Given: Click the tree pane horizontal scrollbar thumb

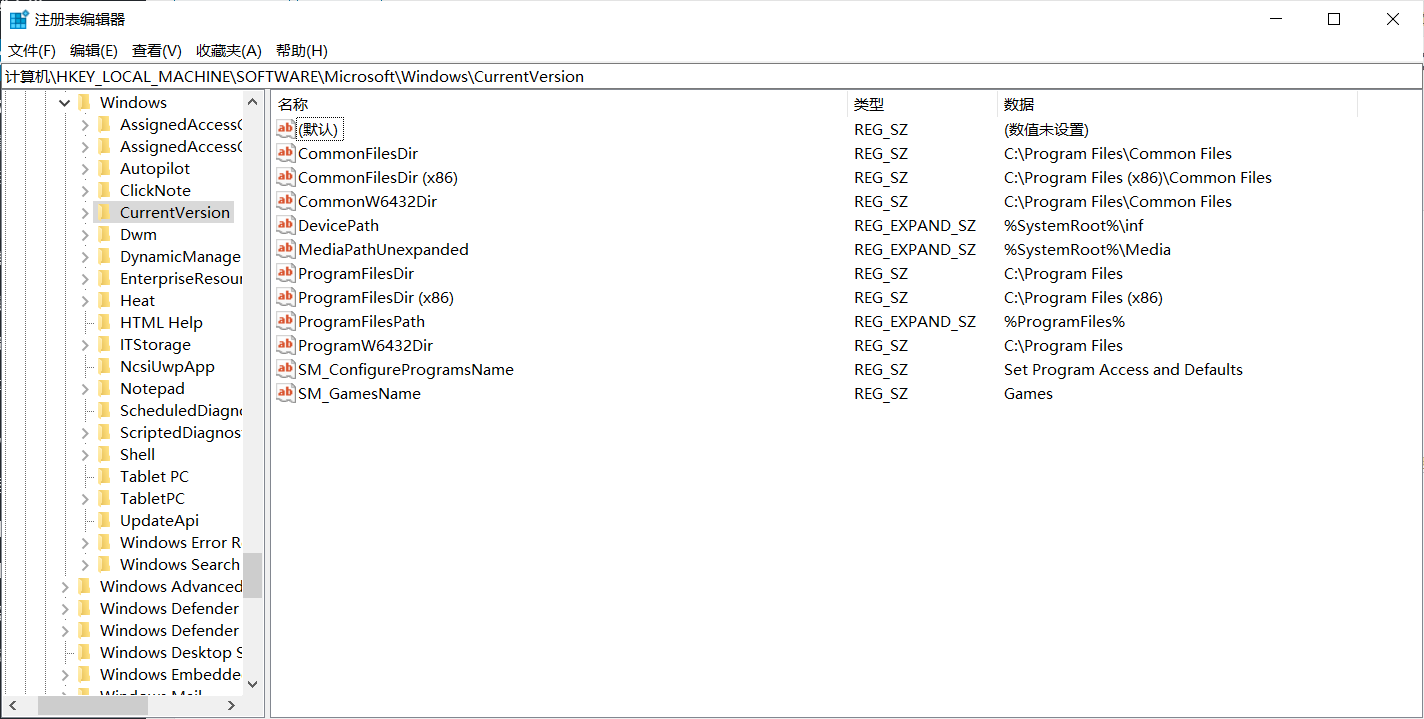Looking at the screenshot, I should pyautogui.click(x=92, y=705).
